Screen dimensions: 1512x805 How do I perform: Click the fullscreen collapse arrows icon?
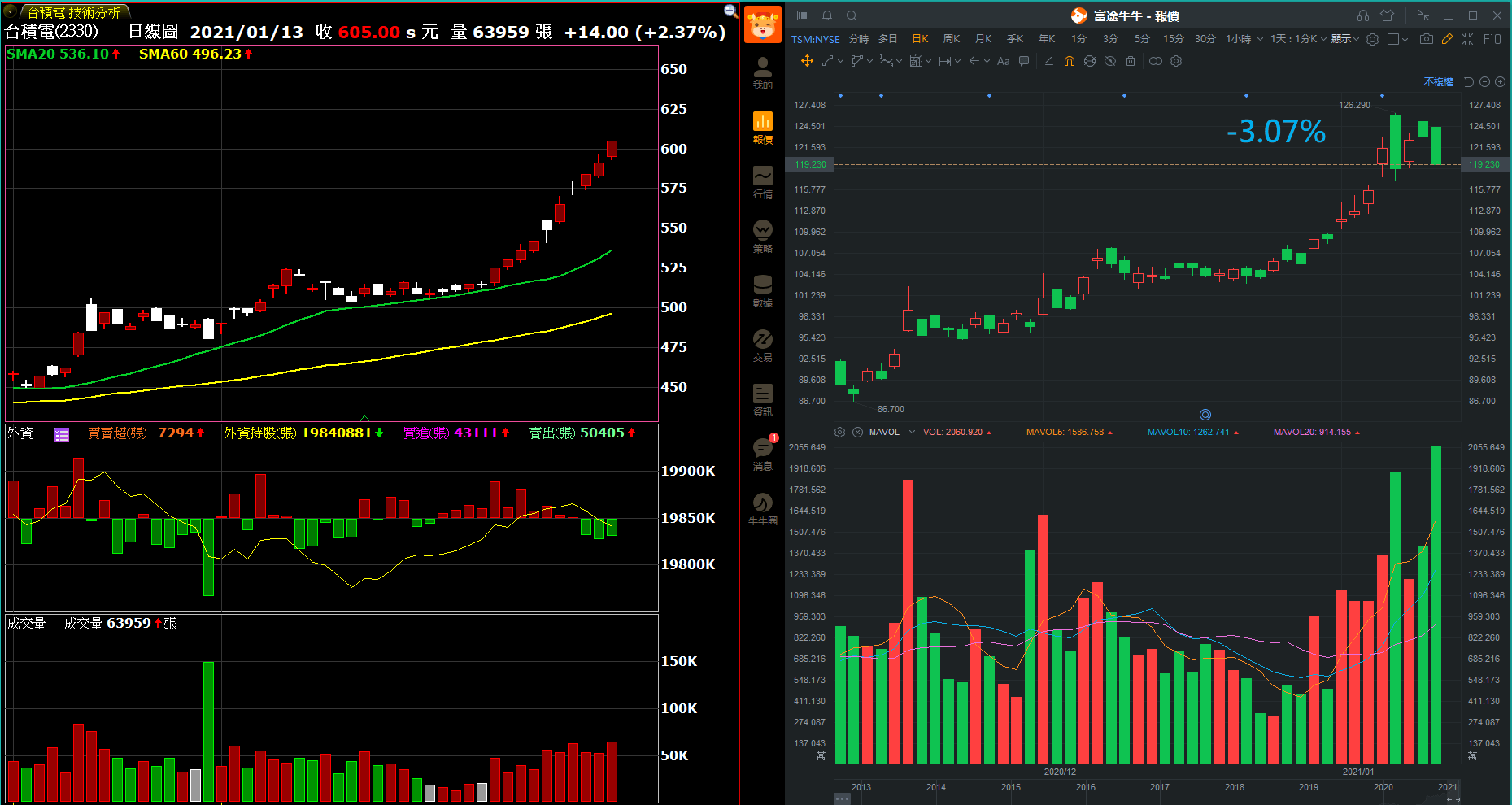(x=1467, y=39)
